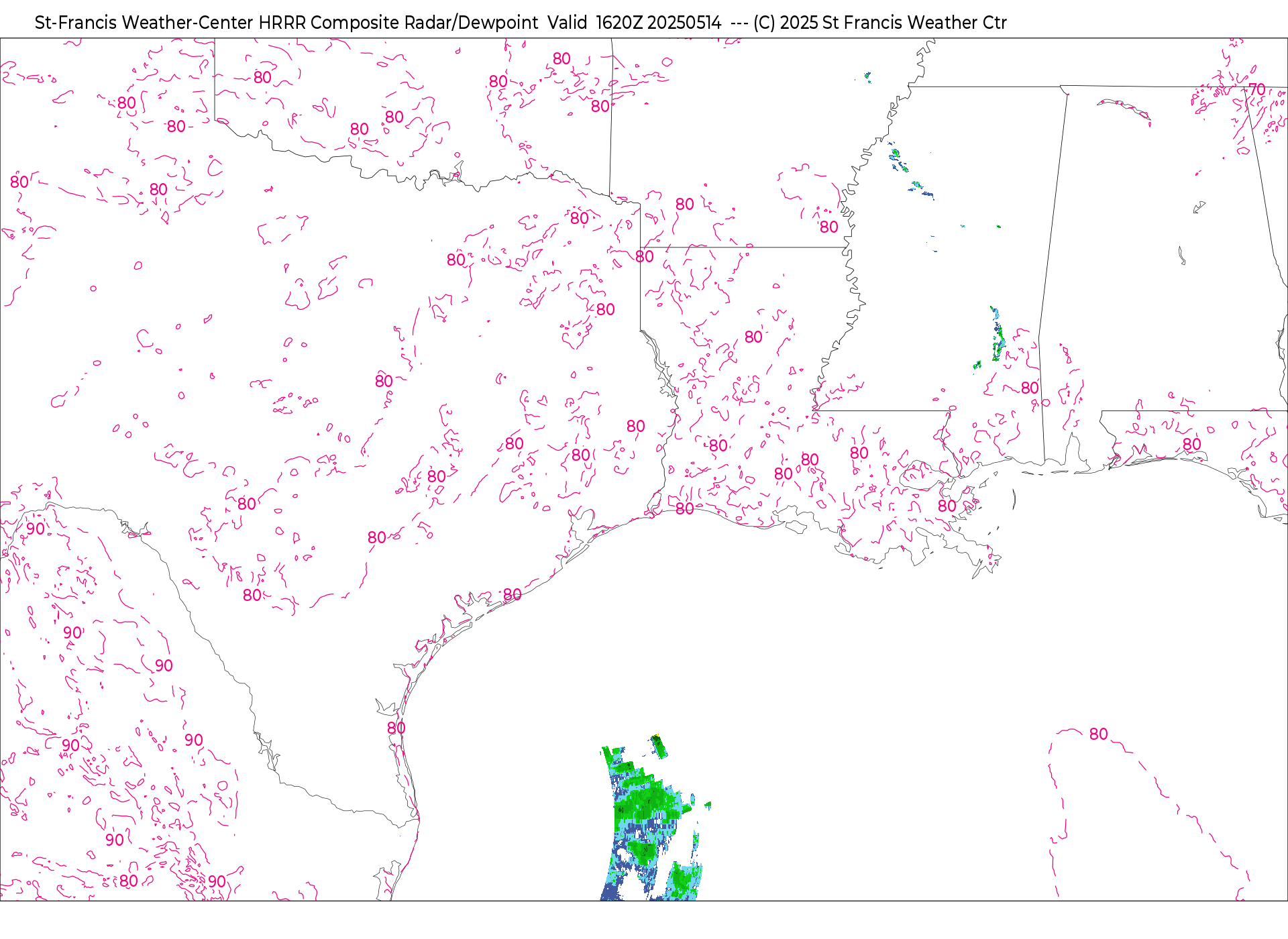The image size is (1288, 939).
Task: Click the "80" contour label over the open Gulf
Action: pos(1099,734)
